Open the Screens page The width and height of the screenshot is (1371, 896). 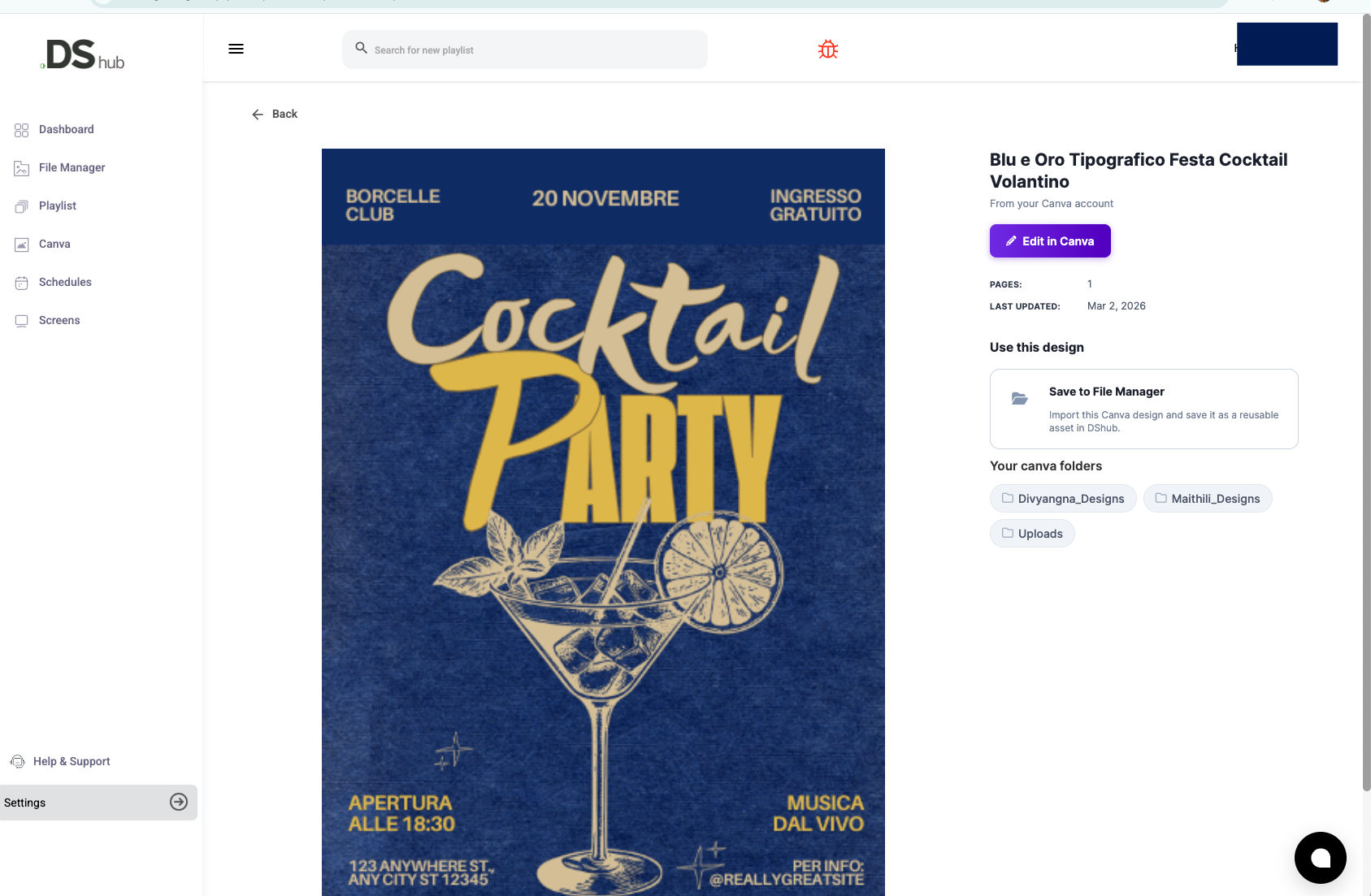(x=59, y=320)
